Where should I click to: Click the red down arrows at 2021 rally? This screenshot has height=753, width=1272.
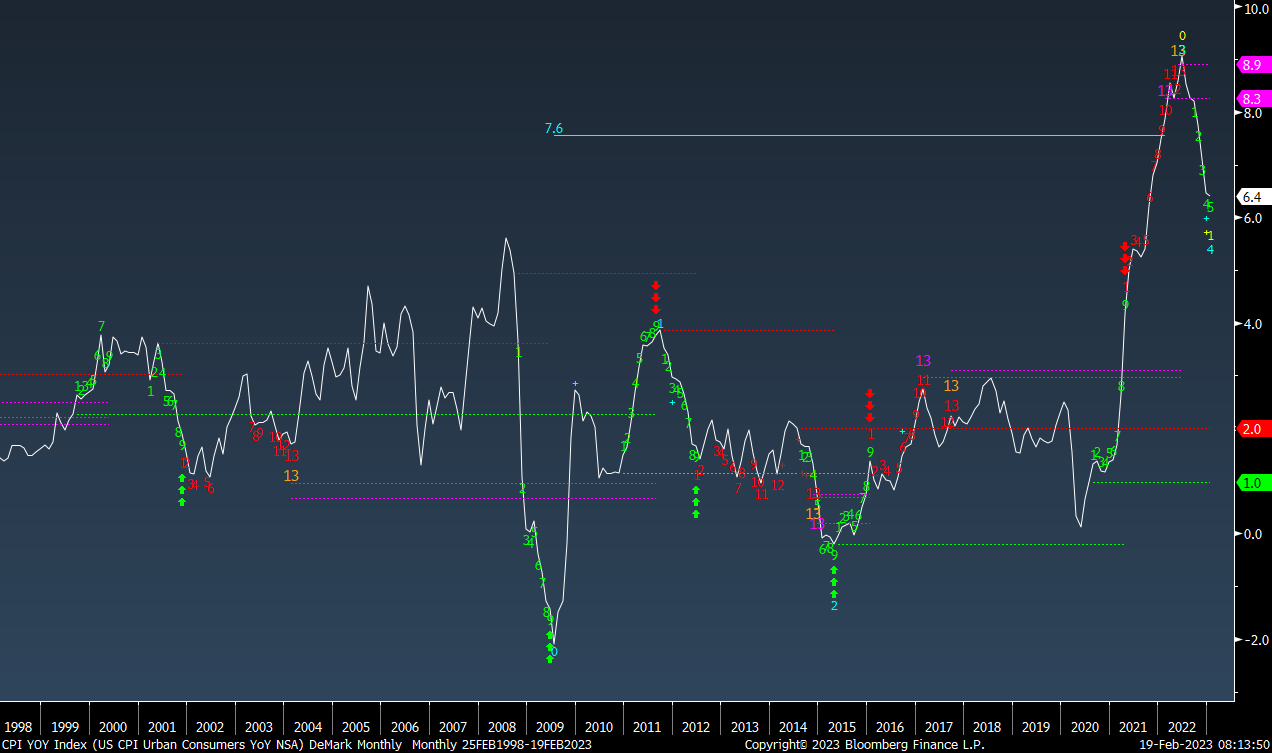[x=1125, y=258]
